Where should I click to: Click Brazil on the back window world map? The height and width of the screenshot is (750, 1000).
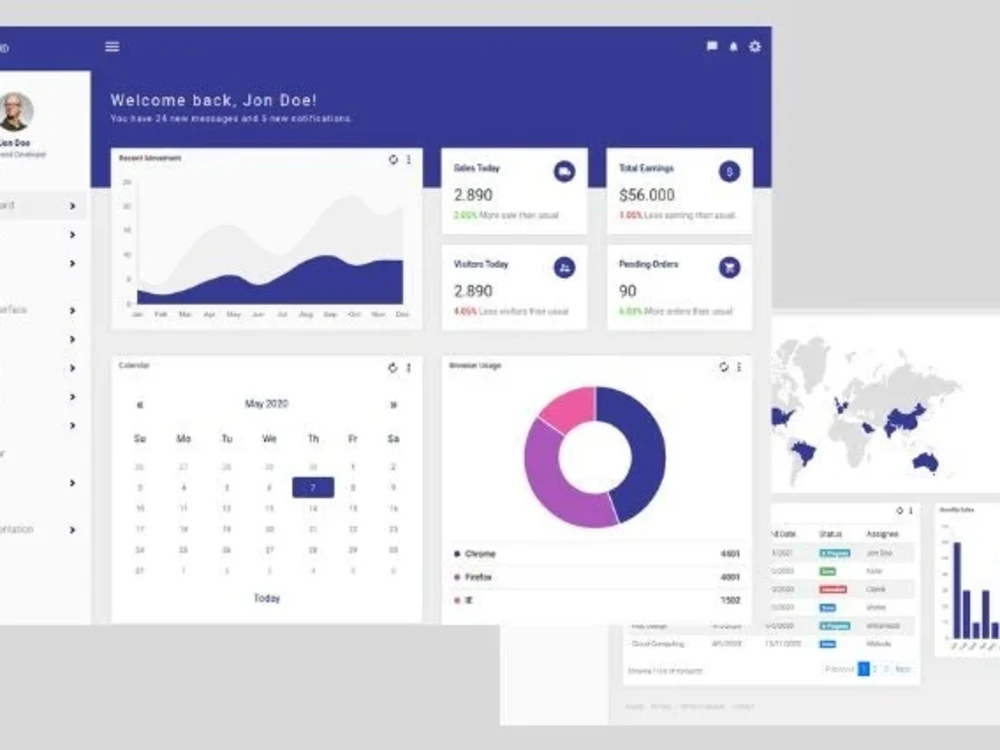(x=804, y=454)
